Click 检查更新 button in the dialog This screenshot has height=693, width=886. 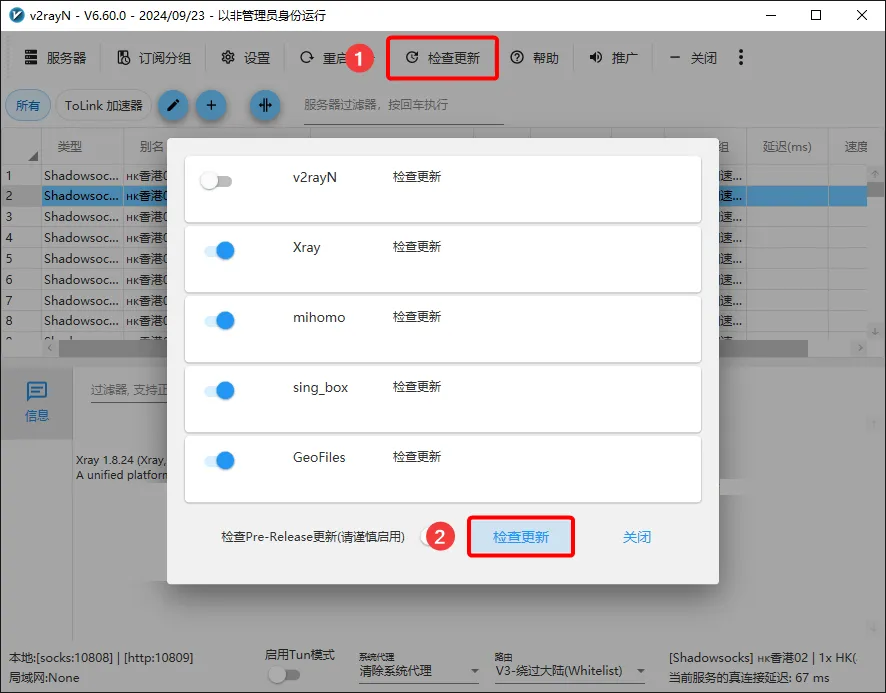coord(521,537)
